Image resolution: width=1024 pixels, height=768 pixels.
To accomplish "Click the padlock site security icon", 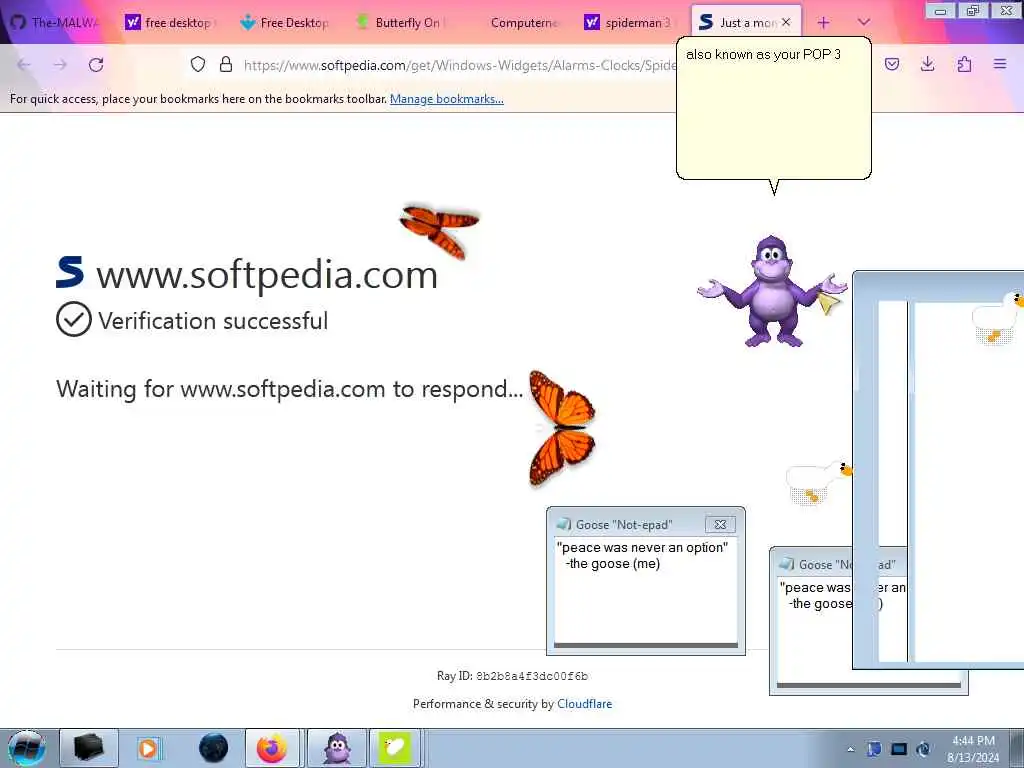I will pyautogui.click(x=226, y=64).
